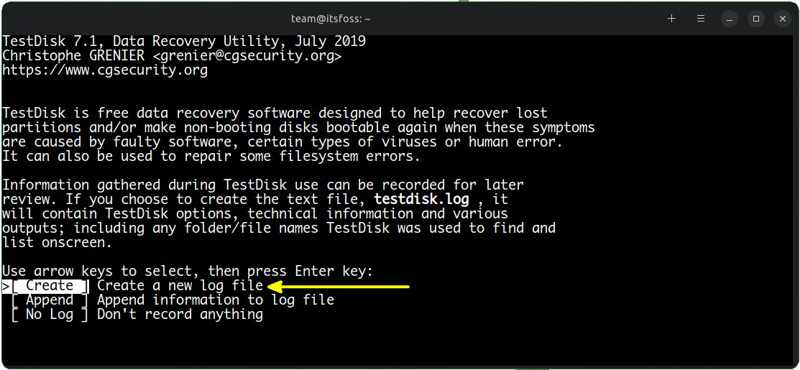This screenshot has height=370, width=800.
Task: Close the terminal window
Action: 783,19
